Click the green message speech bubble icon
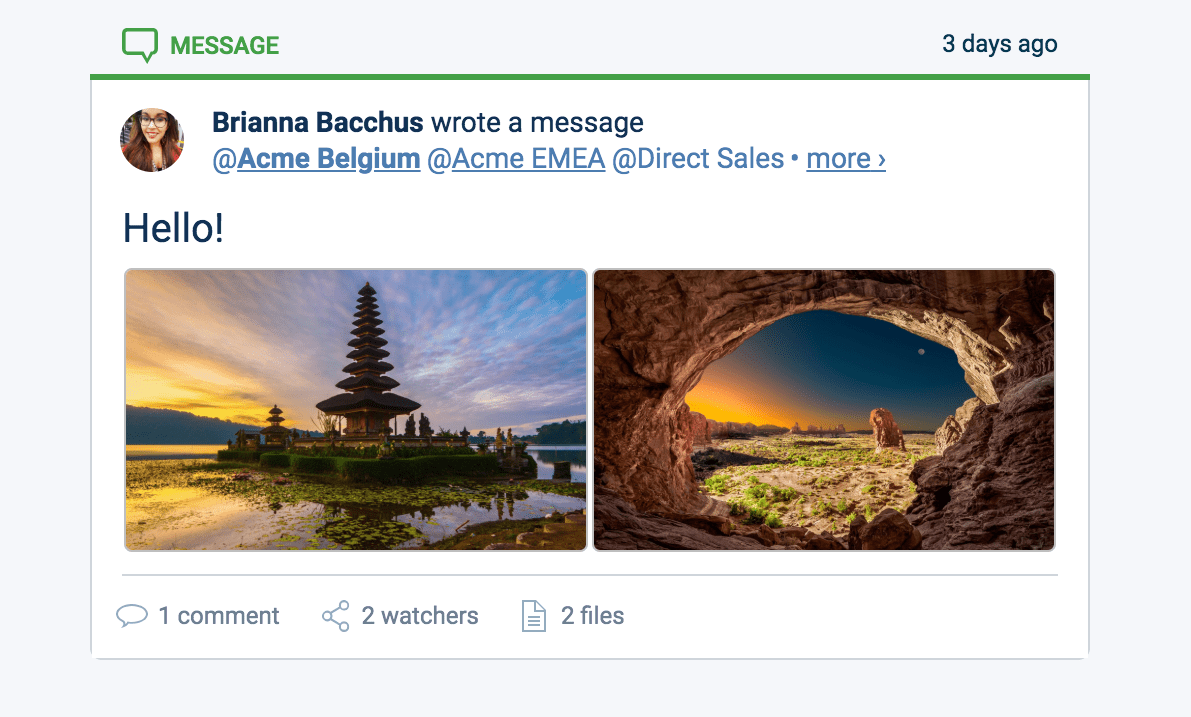The width and height of the screenshot is (1191, 717). [140, 45]
